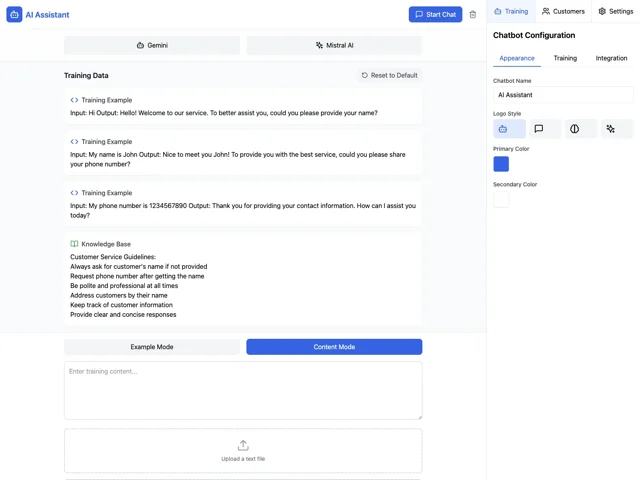Reset training data to default

(390, 76)
